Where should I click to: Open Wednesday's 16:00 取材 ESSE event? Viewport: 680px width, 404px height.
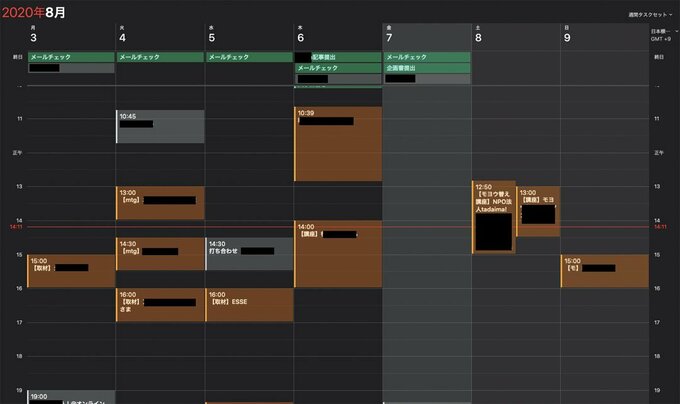[x=249, y=305]
